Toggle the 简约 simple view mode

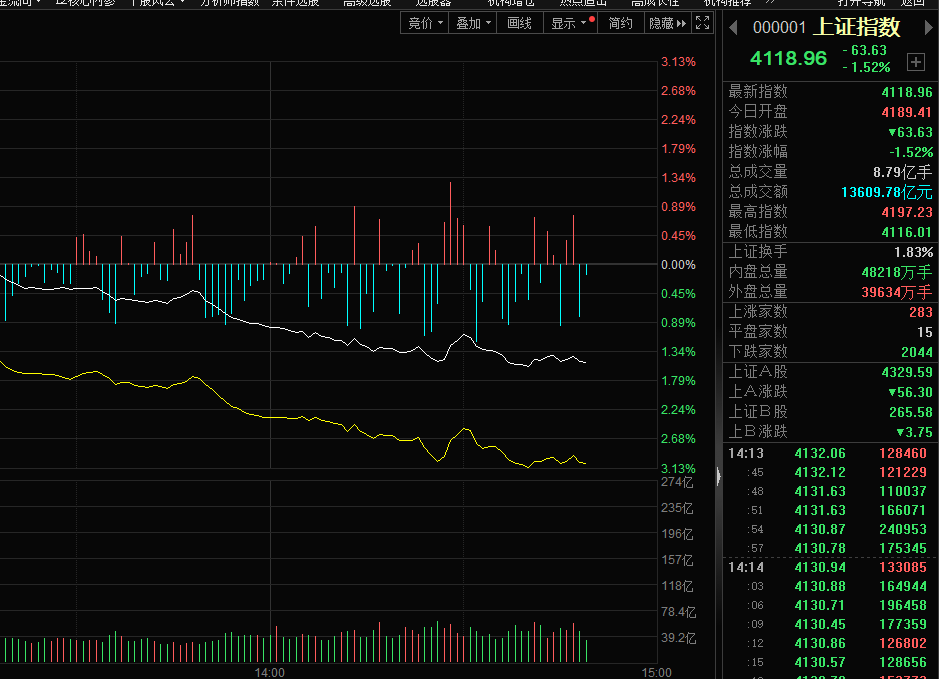[620, 23]
